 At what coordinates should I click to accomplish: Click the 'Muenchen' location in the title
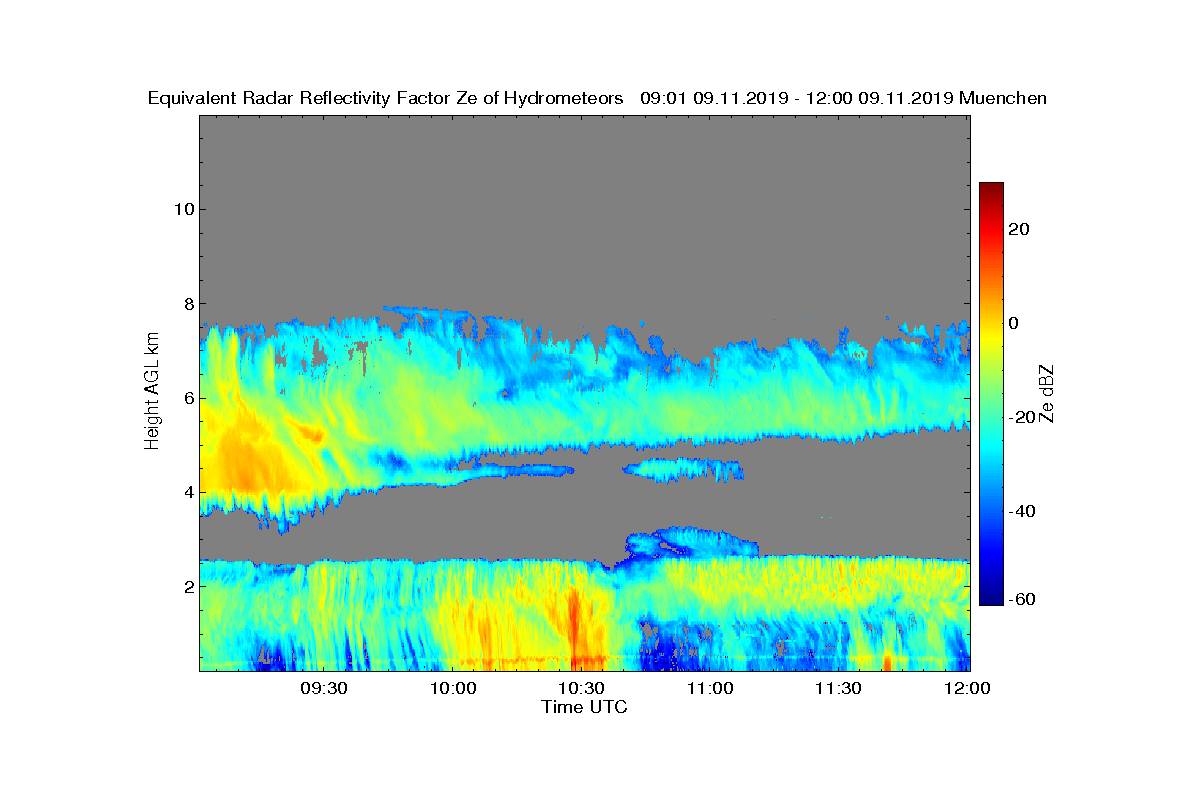coord(1003,98)
